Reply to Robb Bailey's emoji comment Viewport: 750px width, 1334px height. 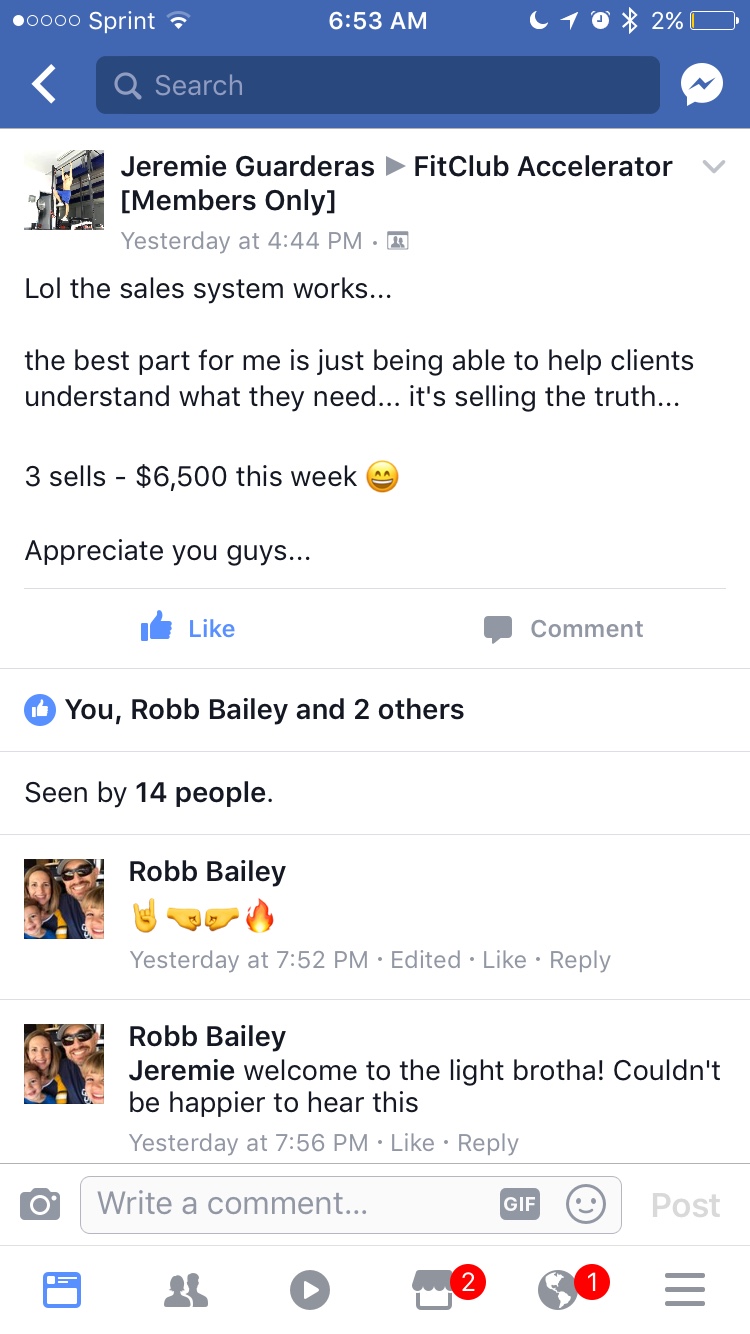580,960
